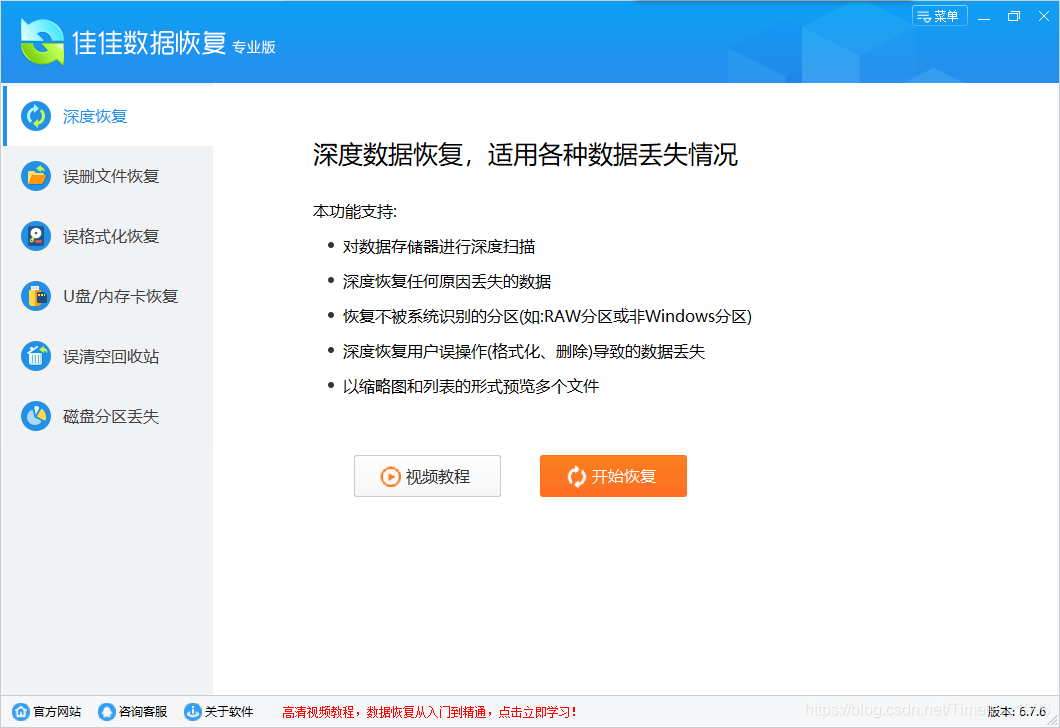The width and height of the screenshot is (1060, 728).
Task: Click the red 高清视频教程 promo link
Action: pyautogui.click(x=430, y=712)
